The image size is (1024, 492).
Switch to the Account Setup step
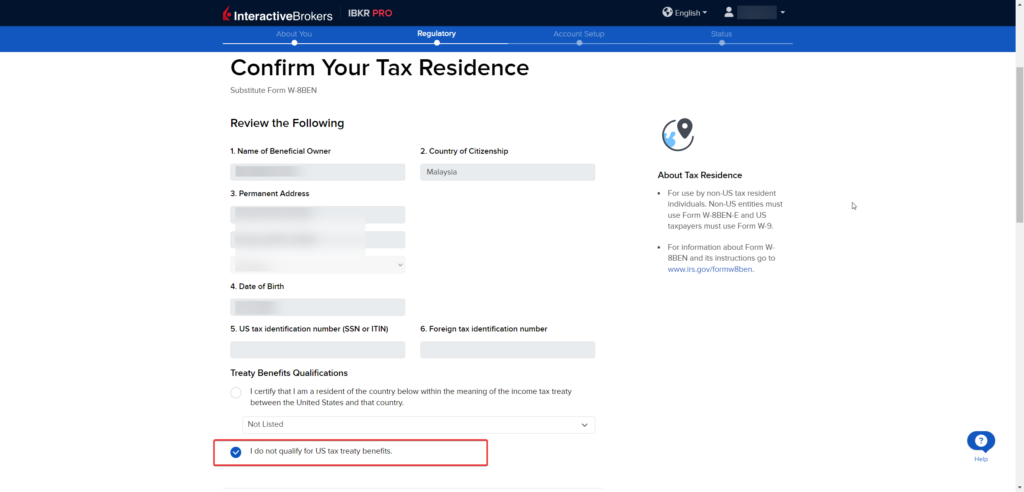point(579,35)
